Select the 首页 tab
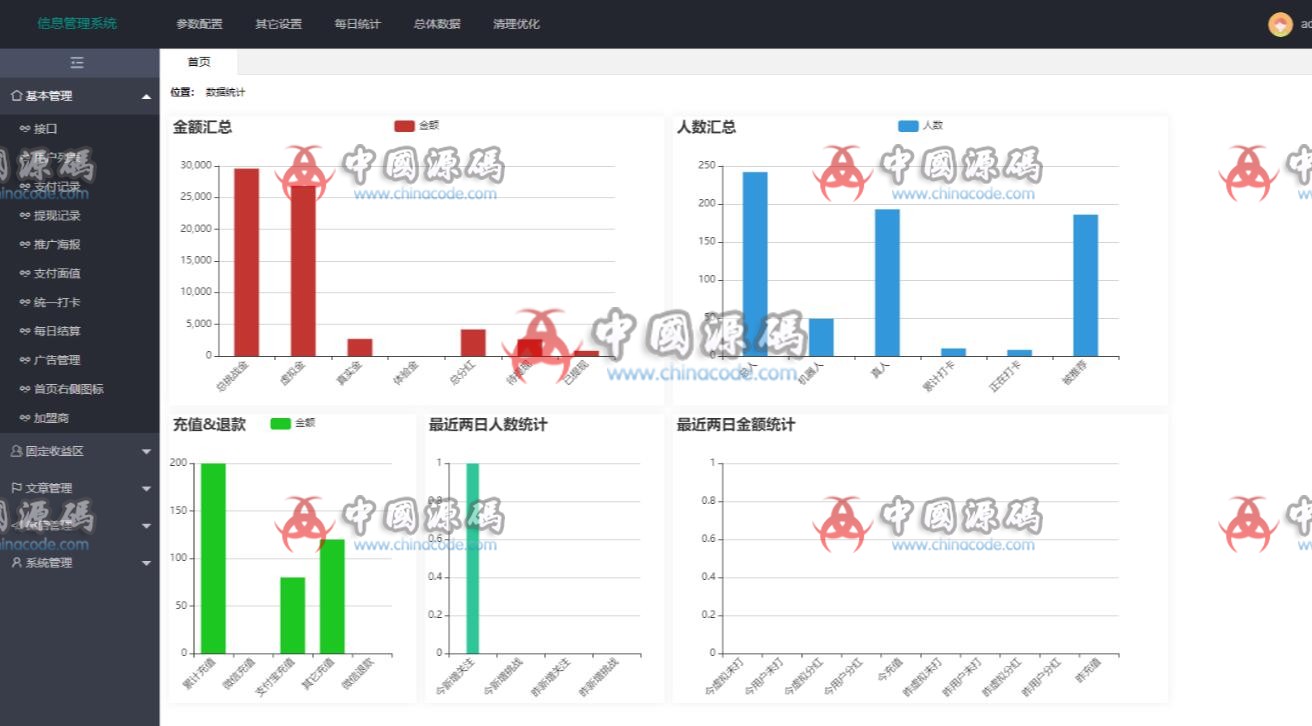This screenshot has height=726, width=1312. point(199,62)
